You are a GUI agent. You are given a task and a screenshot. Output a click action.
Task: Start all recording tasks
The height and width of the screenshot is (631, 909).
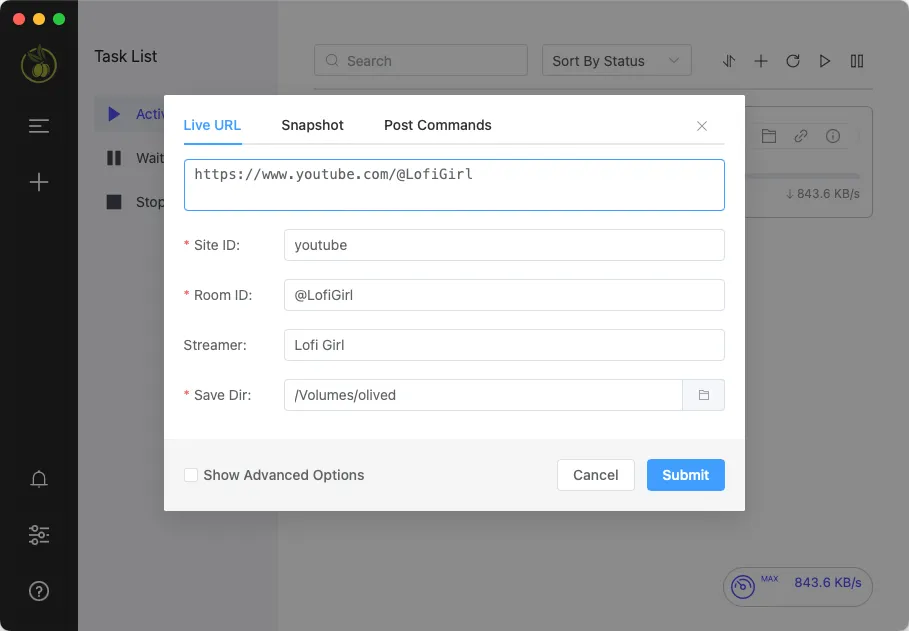coord(825,61)
